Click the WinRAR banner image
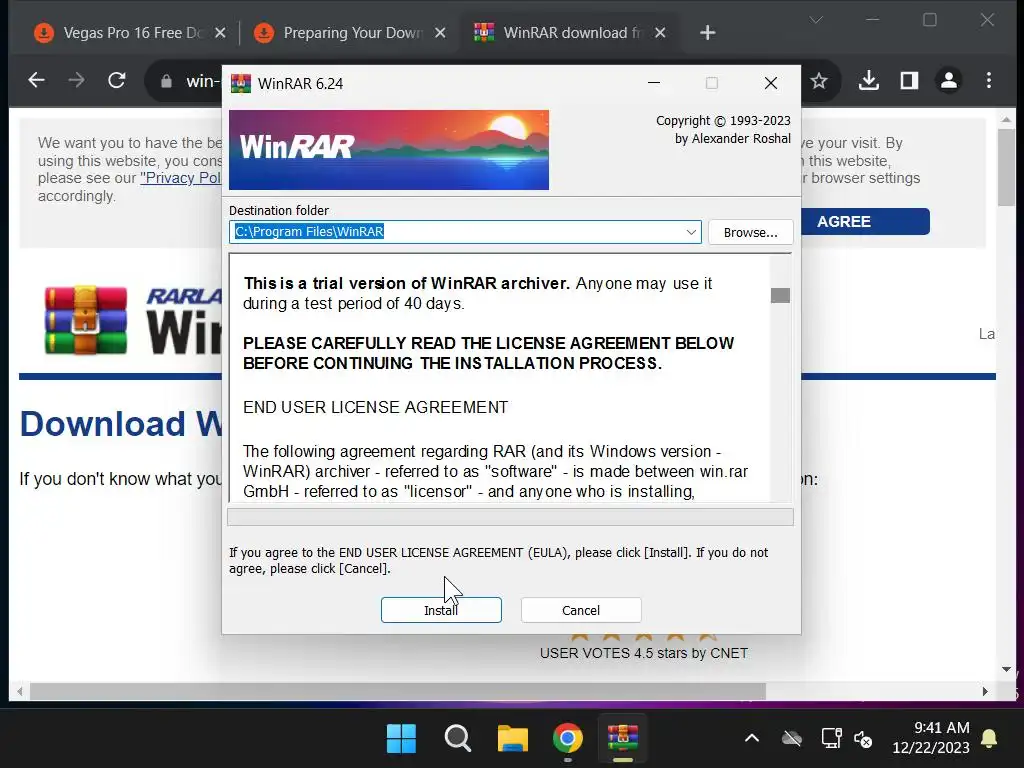The width and height of the screenshot is (1024, 768). [x=389, y=150]
